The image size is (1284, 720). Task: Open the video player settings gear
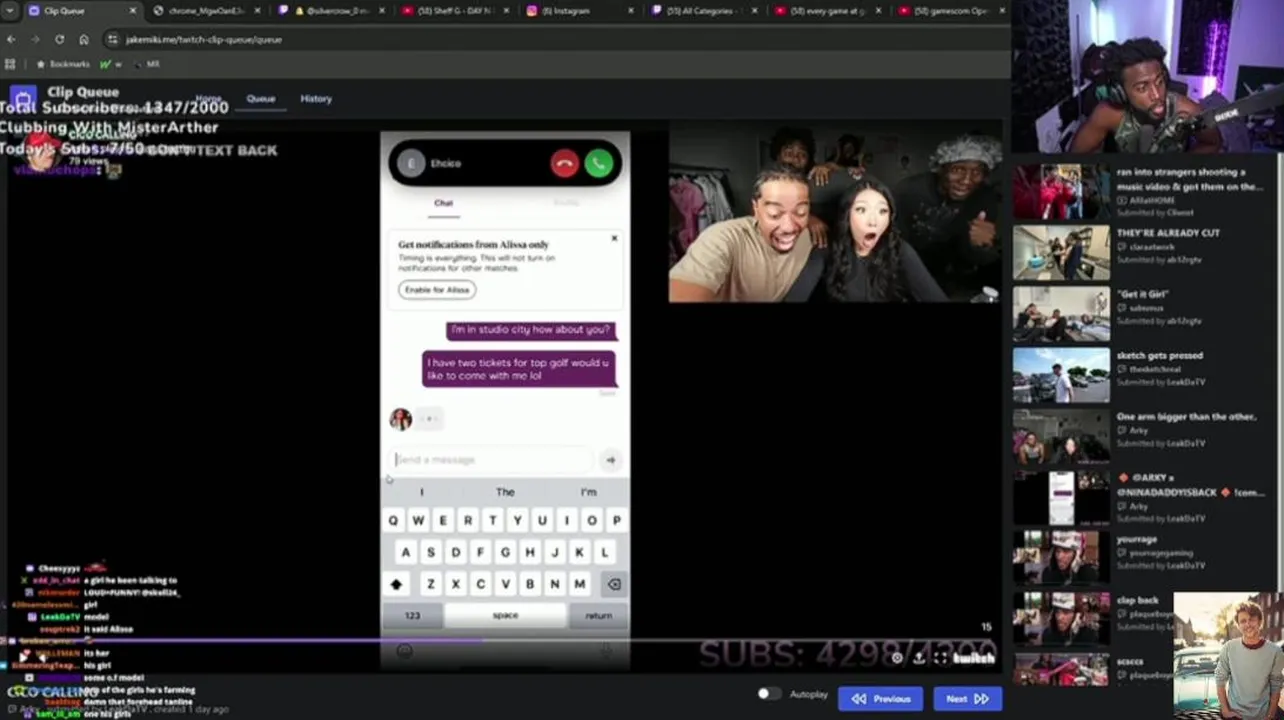pos(897,657)
